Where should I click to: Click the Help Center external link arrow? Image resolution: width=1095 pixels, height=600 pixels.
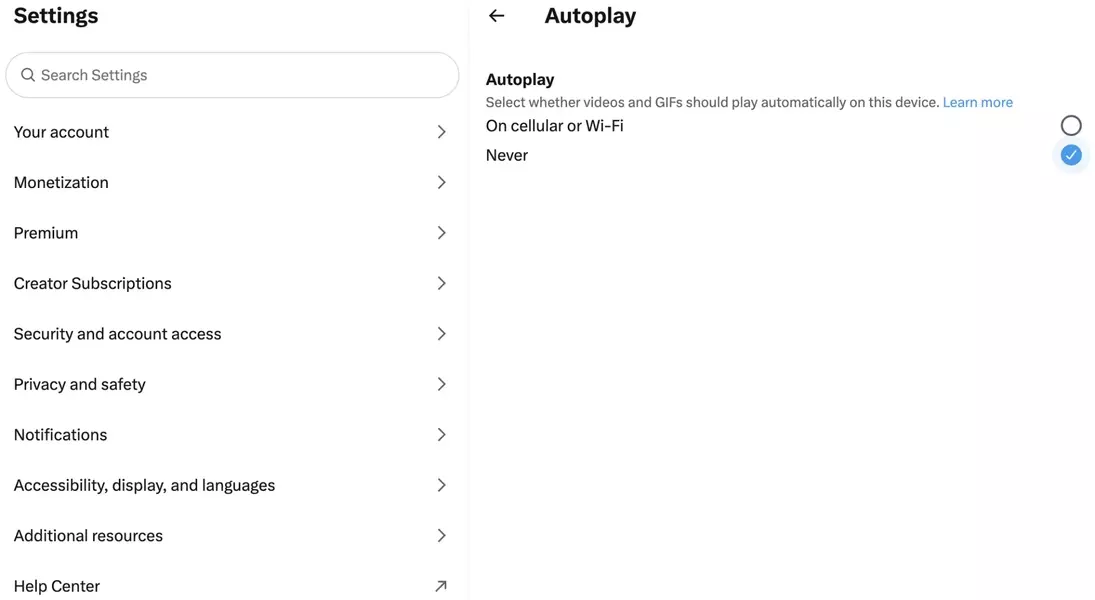441,586
